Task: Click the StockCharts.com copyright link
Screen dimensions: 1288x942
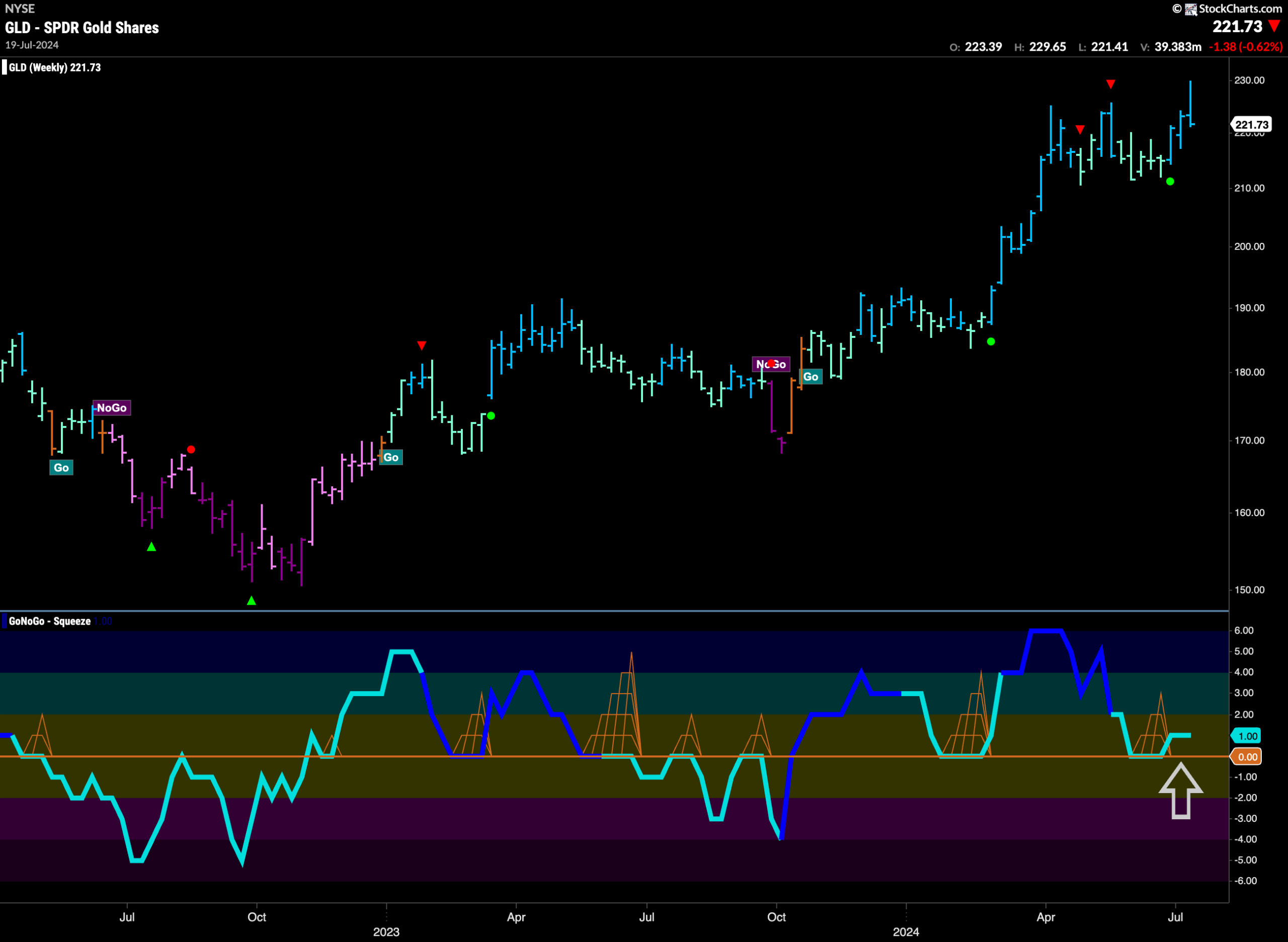Action: [x=1228, y=9]
